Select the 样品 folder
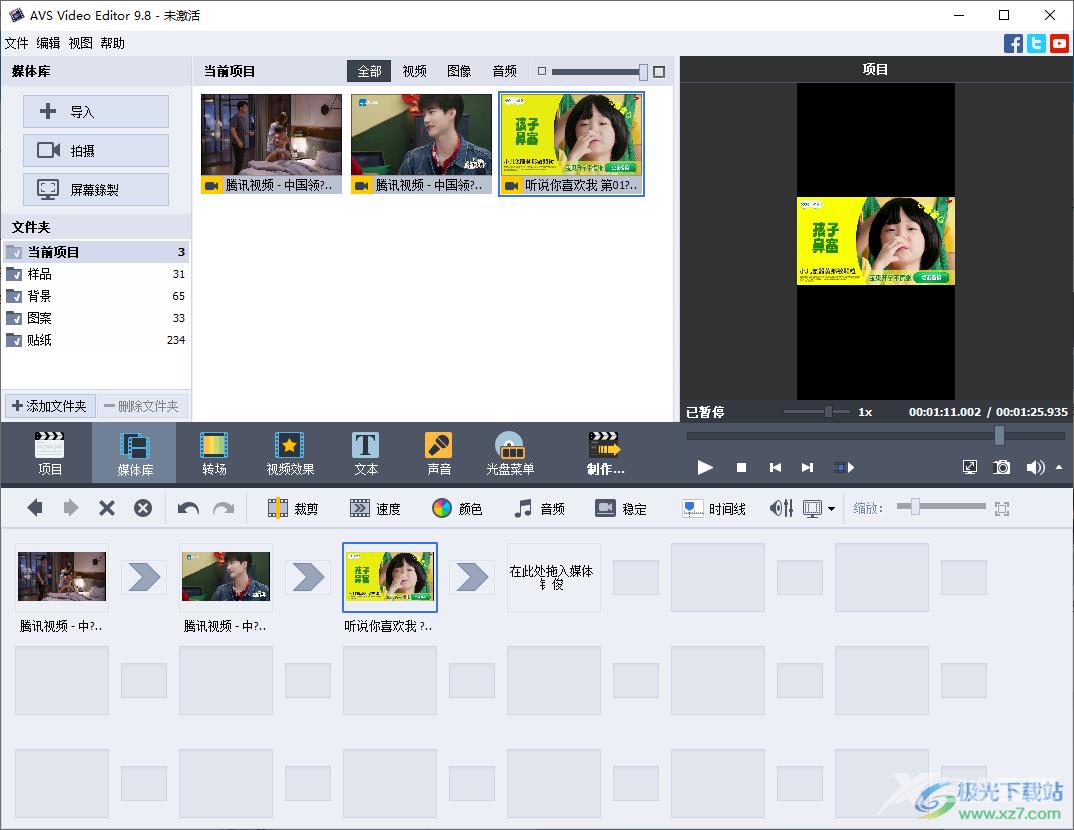Viewport: 1074px width, 830px height. 96,274
